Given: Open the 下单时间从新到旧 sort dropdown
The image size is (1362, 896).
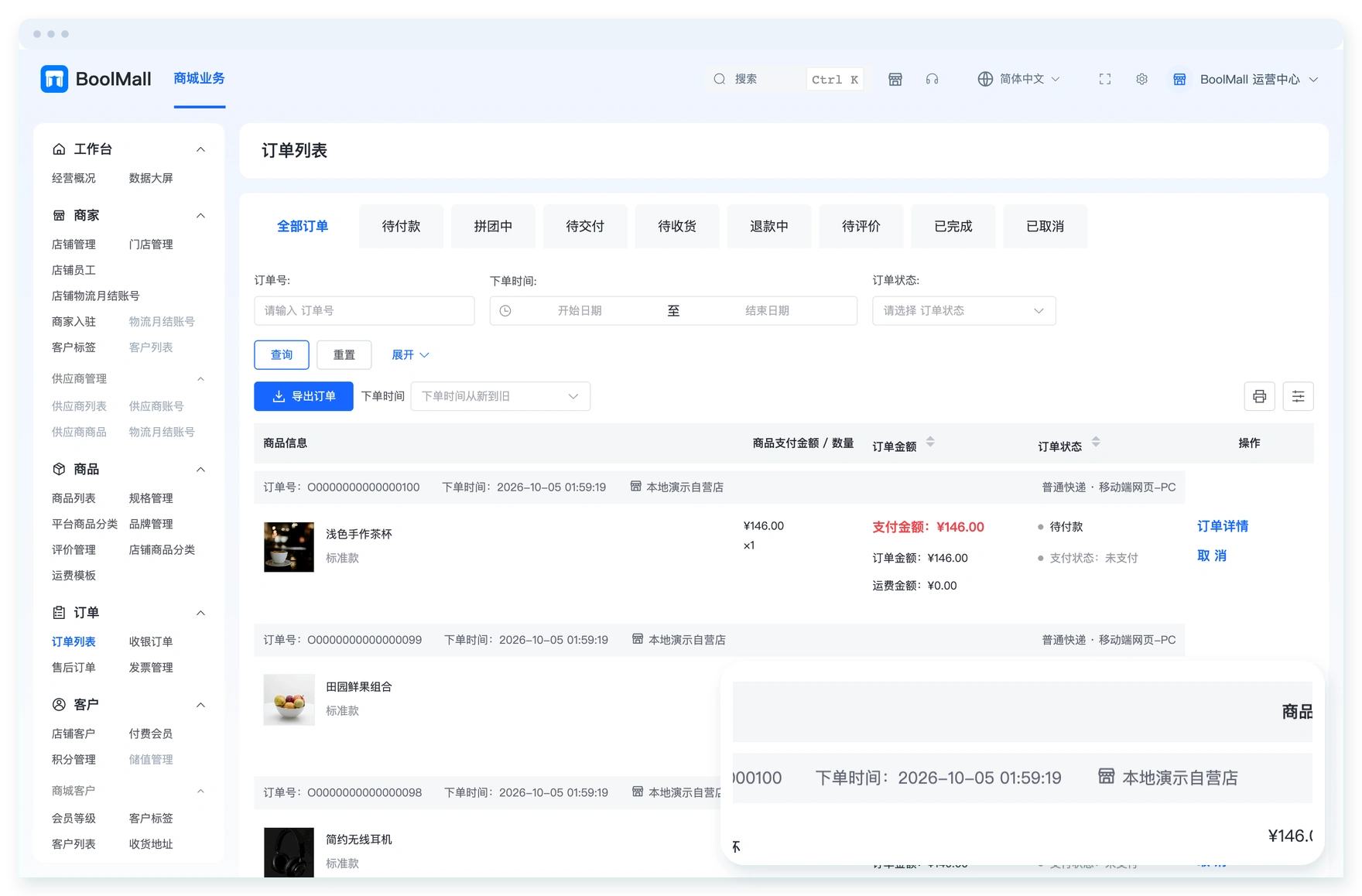Looking at the screenshot, I should [500, 396].
